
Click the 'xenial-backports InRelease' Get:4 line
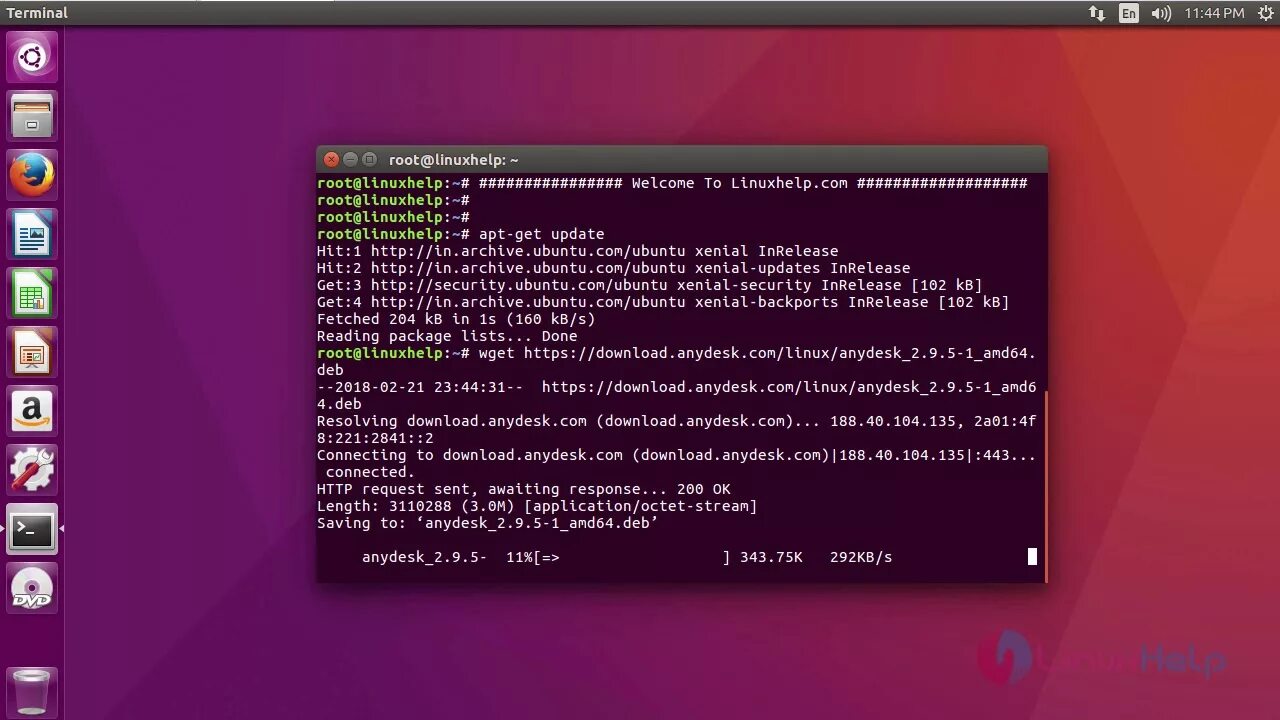click(663, 302)
